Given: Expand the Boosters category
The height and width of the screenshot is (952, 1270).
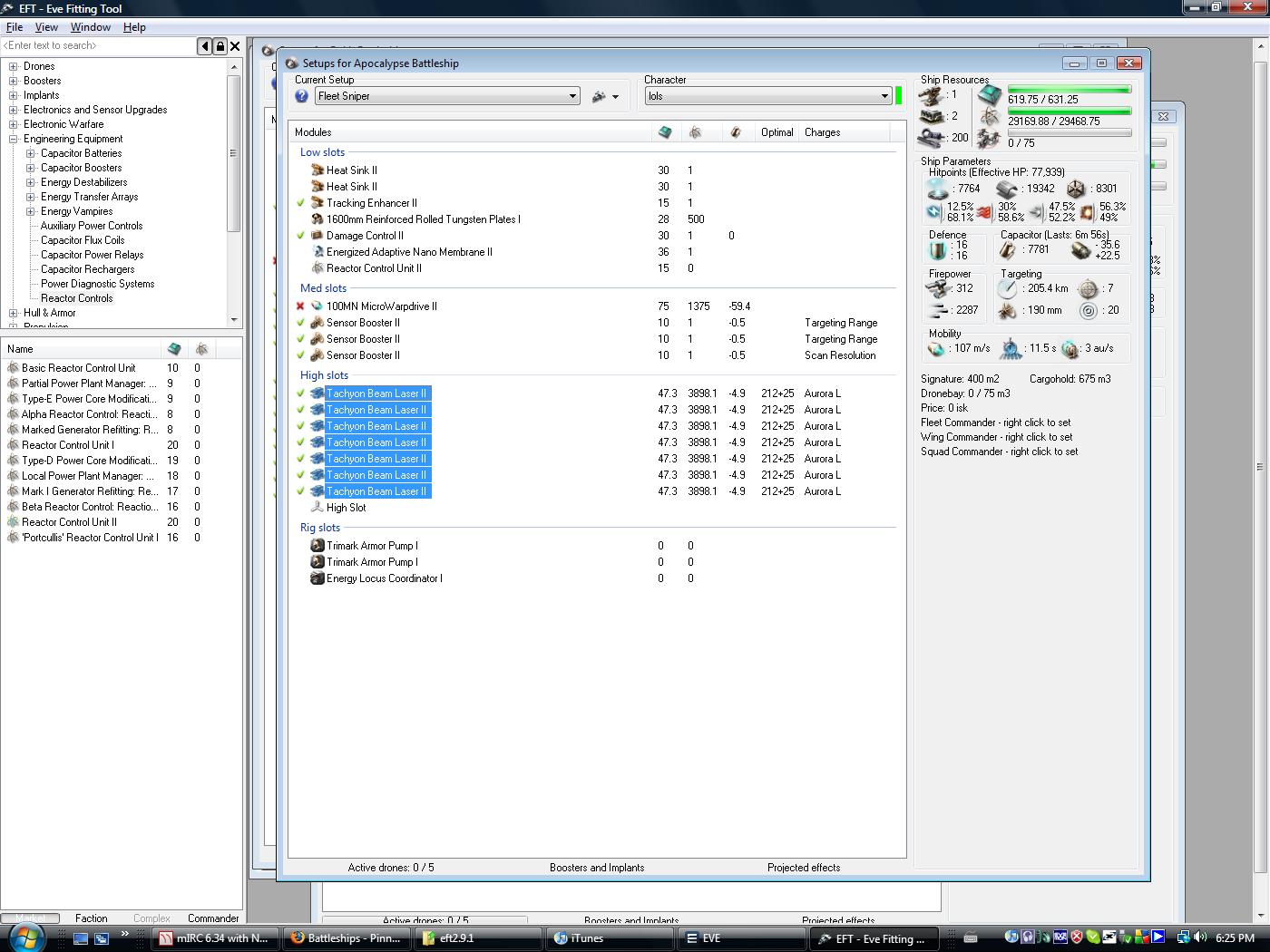Looking at the screenshot, I should tap(14, 81).
